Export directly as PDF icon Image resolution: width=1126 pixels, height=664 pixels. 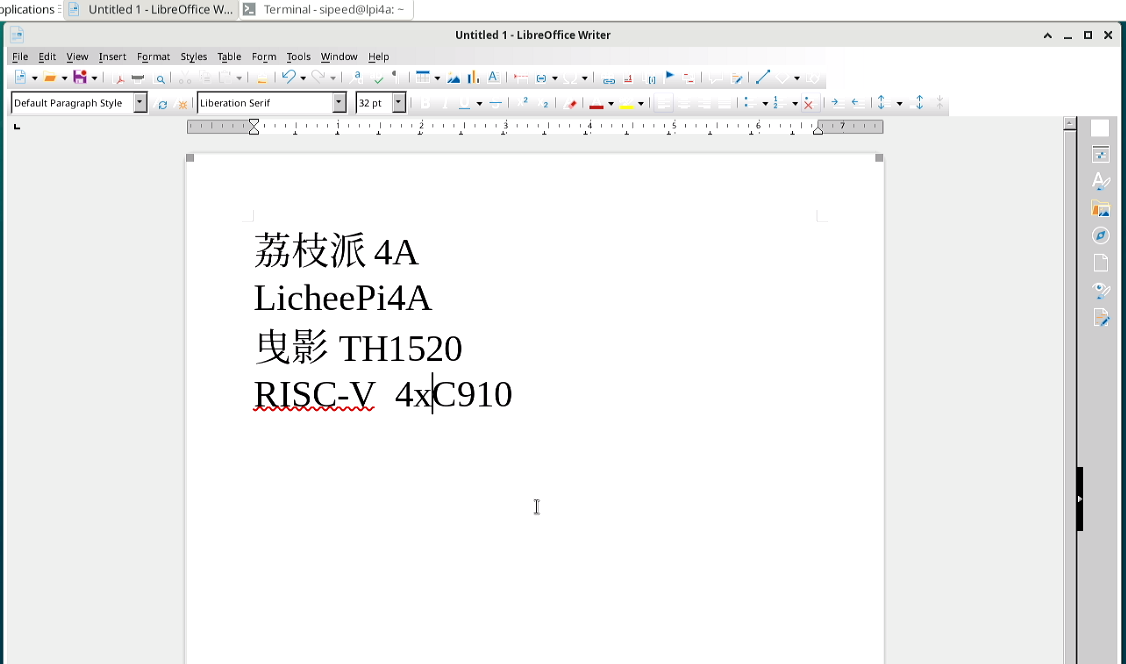click(118, 78)
